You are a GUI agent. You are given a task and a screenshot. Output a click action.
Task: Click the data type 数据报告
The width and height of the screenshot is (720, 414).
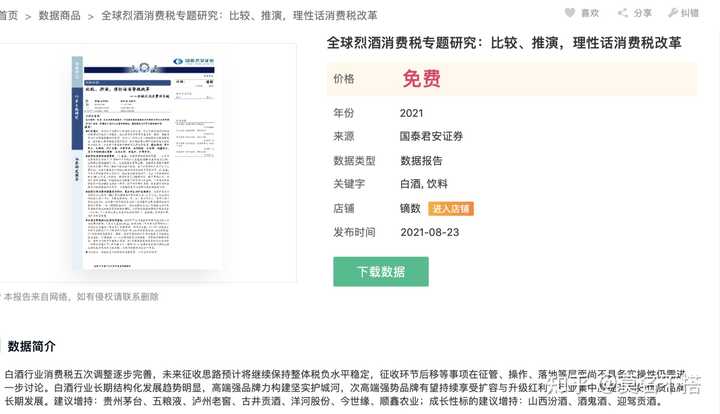(x=421, y=161)
